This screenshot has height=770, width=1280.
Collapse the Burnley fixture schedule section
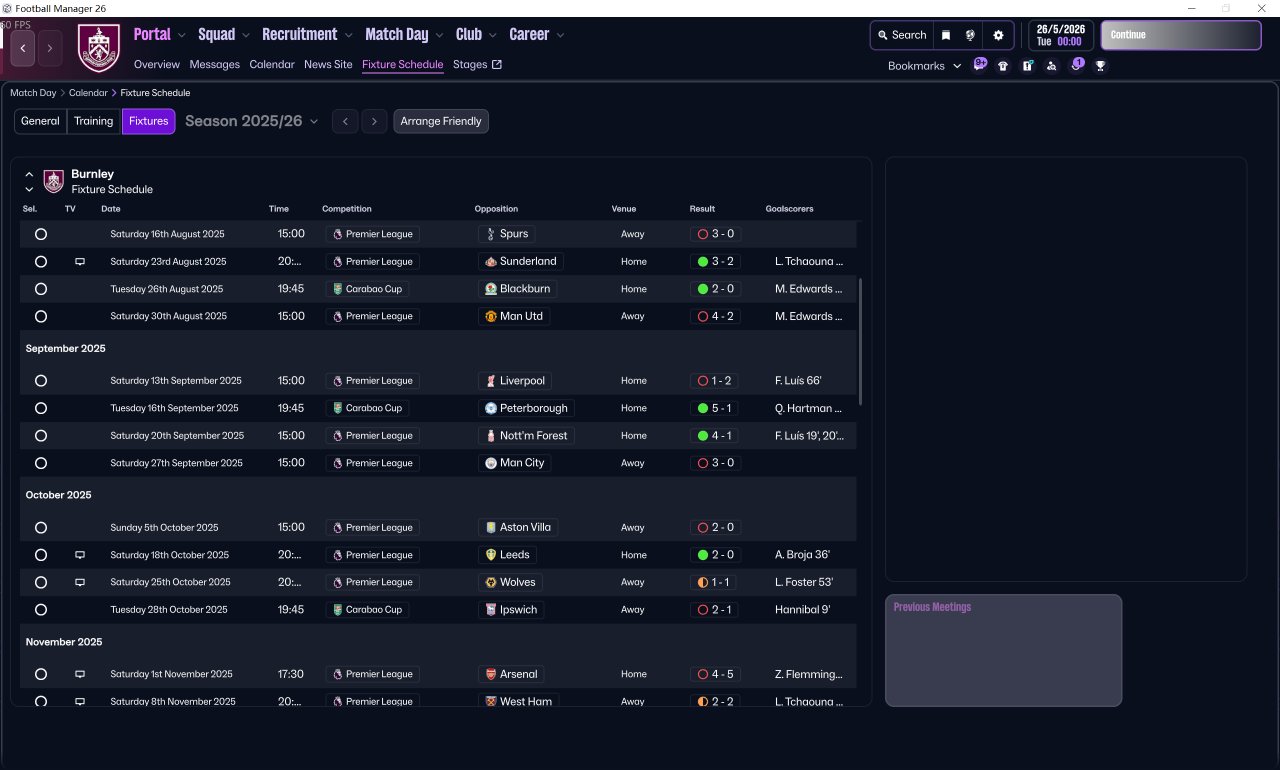tap(29, 174)
